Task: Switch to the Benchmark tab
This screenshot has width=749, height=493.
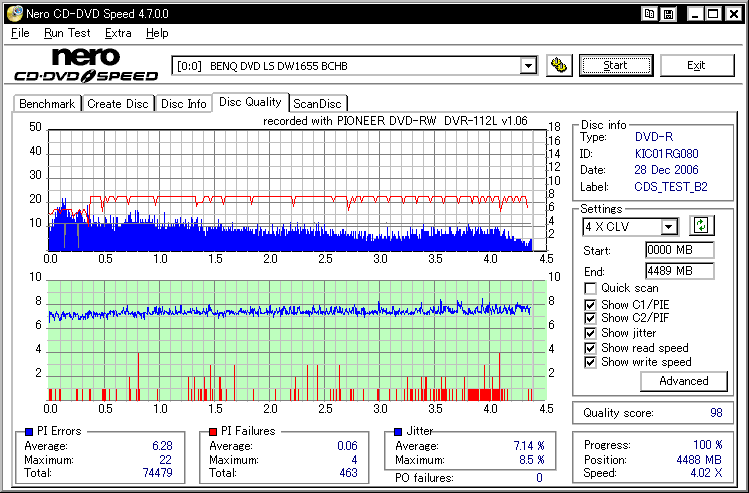Action: [47, 104]
